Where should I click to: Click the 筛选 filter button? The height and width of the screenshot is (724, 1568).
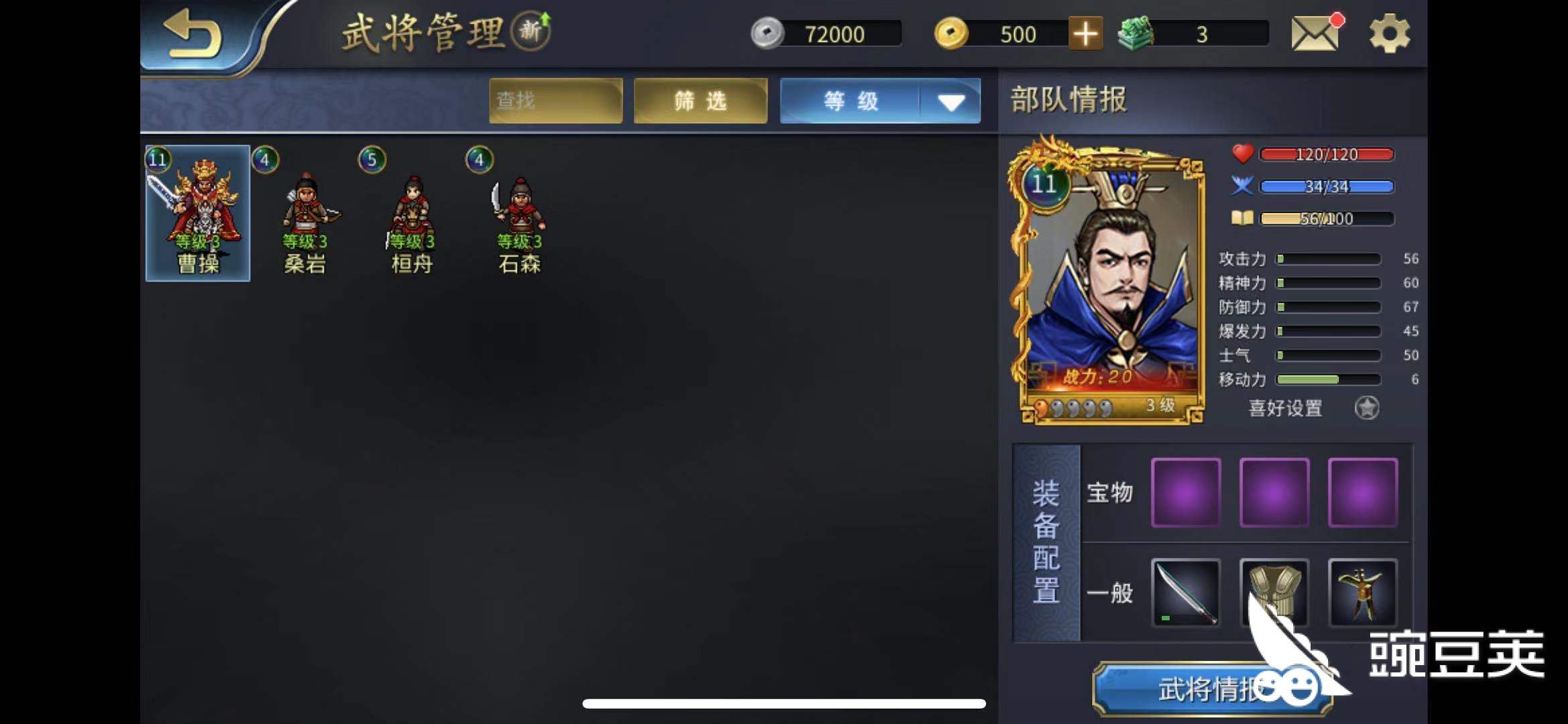click(x=701, y=101)
